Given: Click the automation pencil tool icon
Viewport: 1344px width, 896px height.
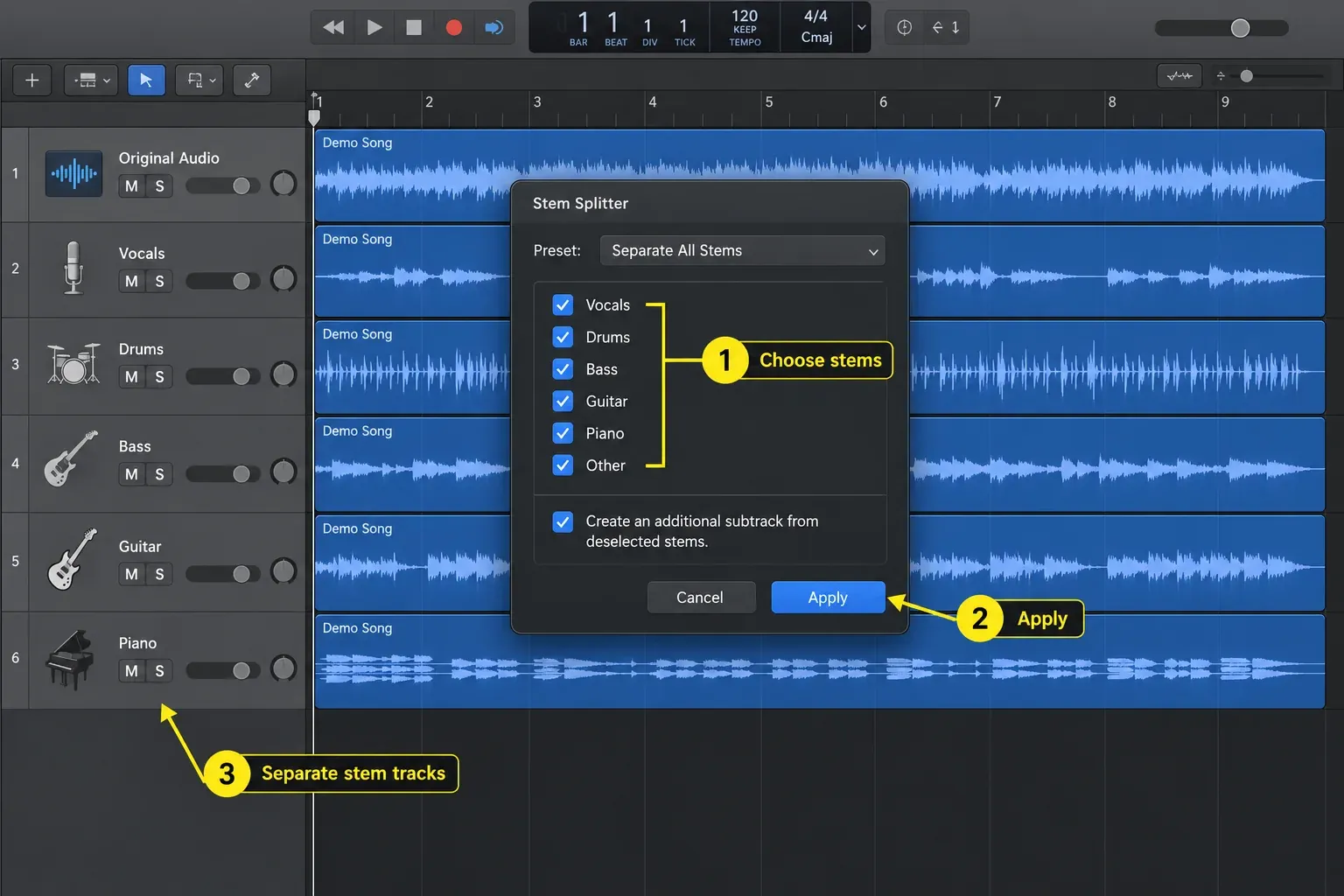Looking at the screenshot, I should point(252,80).
